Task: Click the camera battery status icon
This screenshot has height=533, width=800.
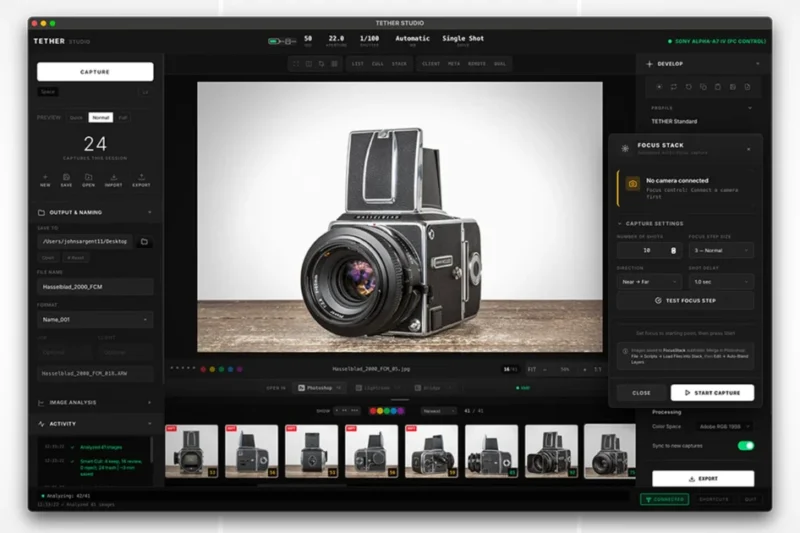Action: click(x=274, y=41)
